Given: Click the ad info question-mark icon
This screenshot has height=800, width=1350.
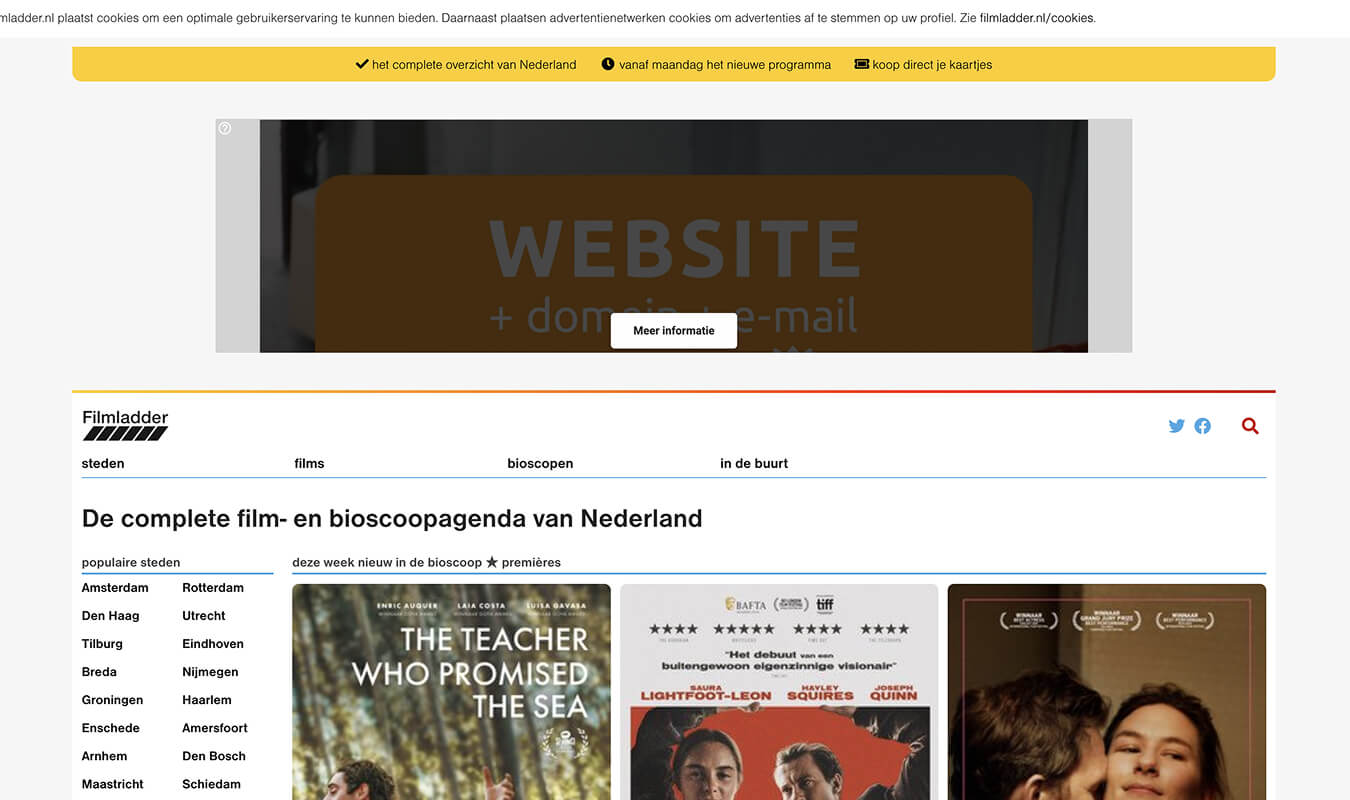Looking at the screenshot, I should [x=225, y=128].
